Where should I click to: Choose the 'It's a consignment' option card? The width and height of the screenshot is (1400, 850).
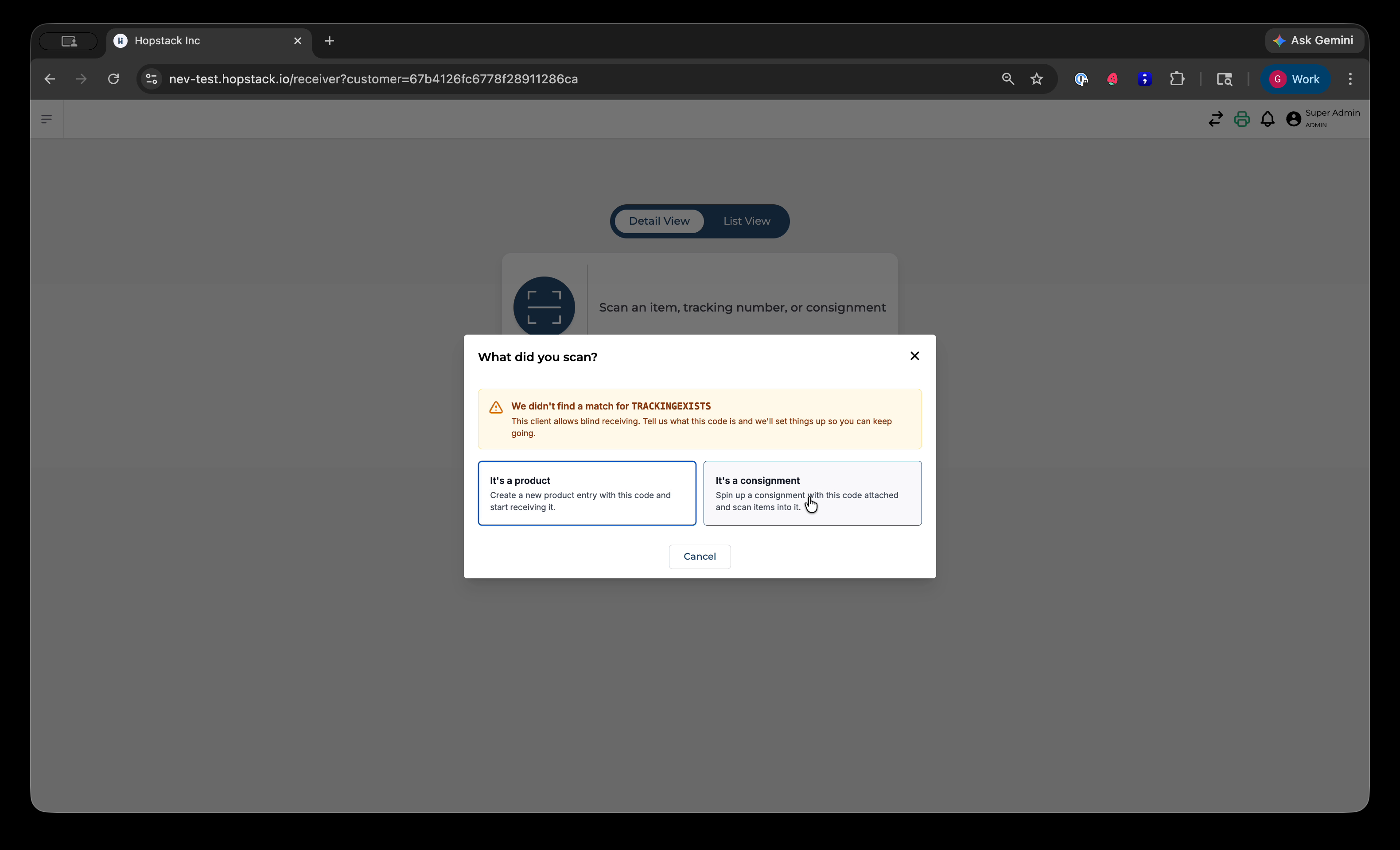(x=813, y=493)
